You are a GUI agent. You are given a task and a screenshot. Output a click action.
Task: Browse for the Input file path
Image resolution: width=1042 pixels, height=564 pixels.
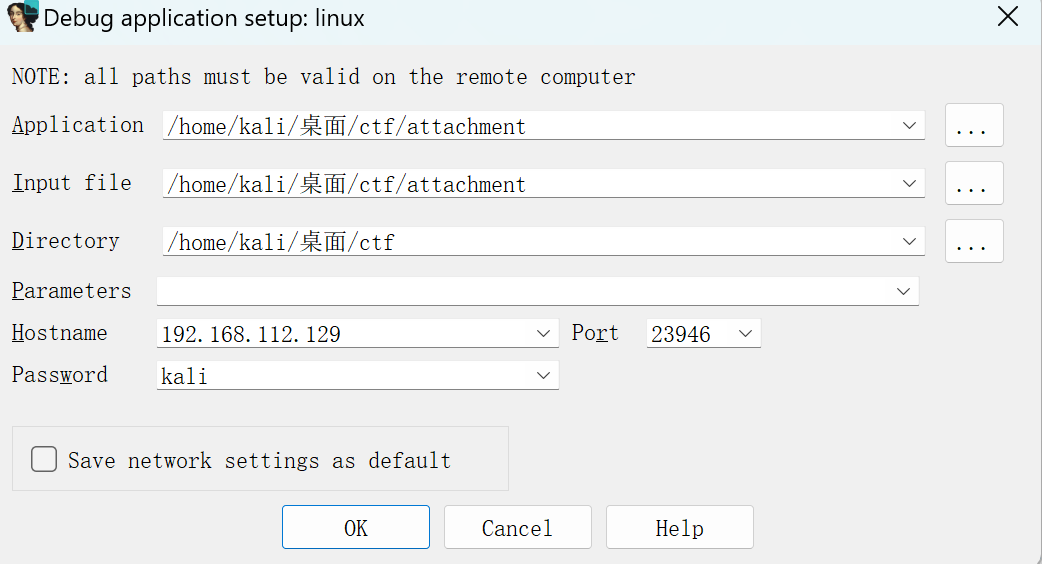[x=973, y=184]
